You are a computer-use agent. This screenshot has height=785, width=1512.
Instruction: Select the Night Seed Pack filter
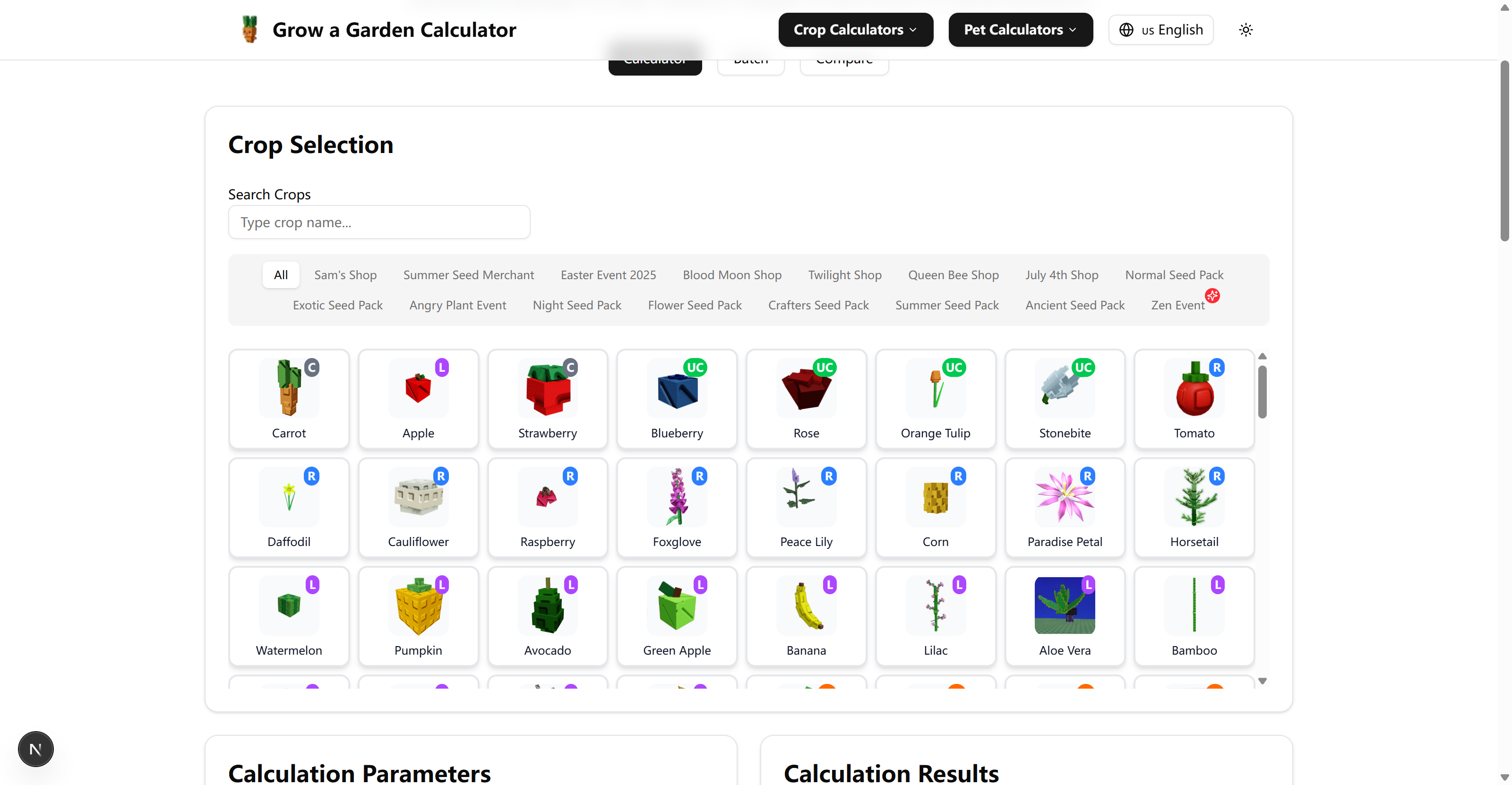tap(577, 305)
